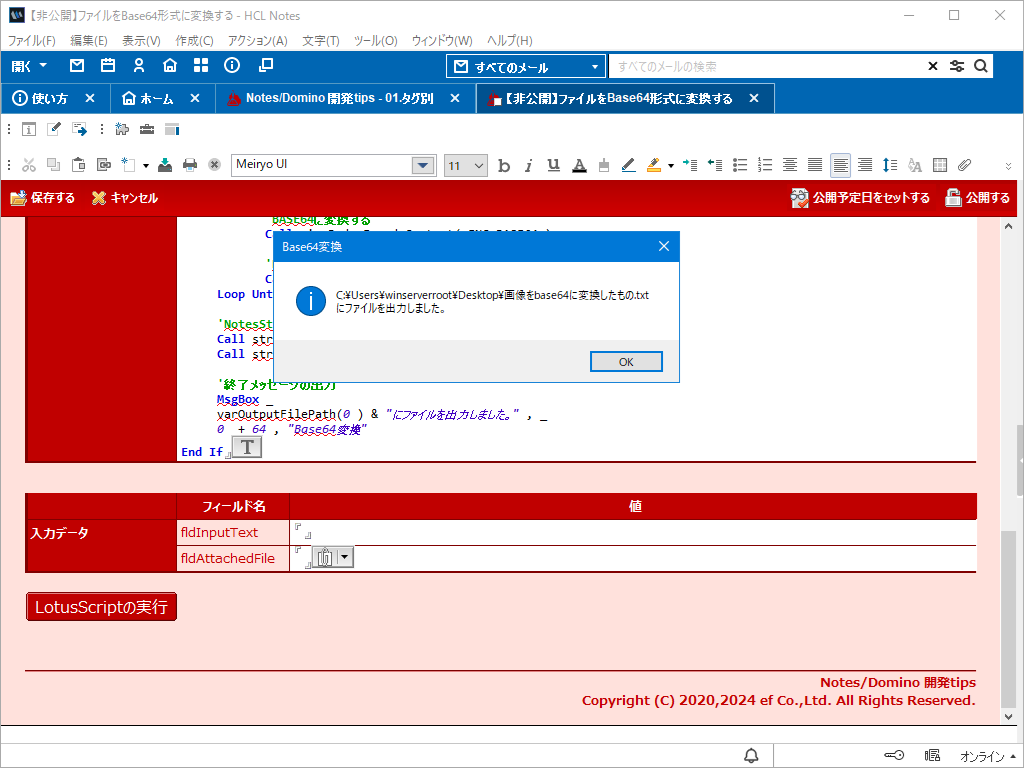Screen dimensions: 1024x768
Task: Click the LotusScriptの実行 button
Action: click(x=101, y=607)
